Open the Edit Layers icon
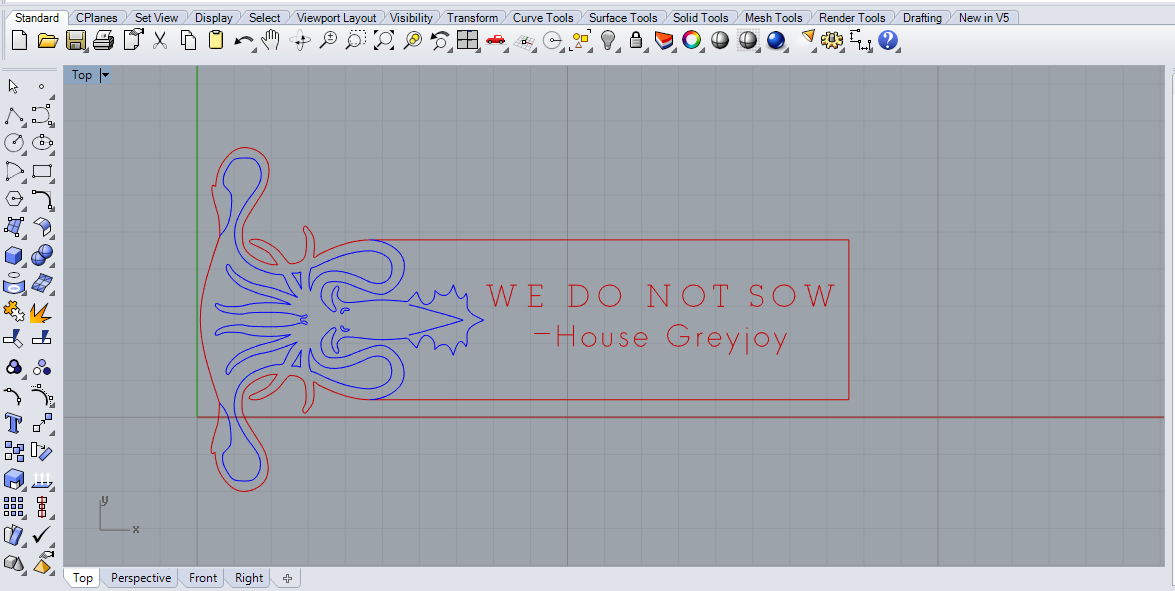 [664, 40]
